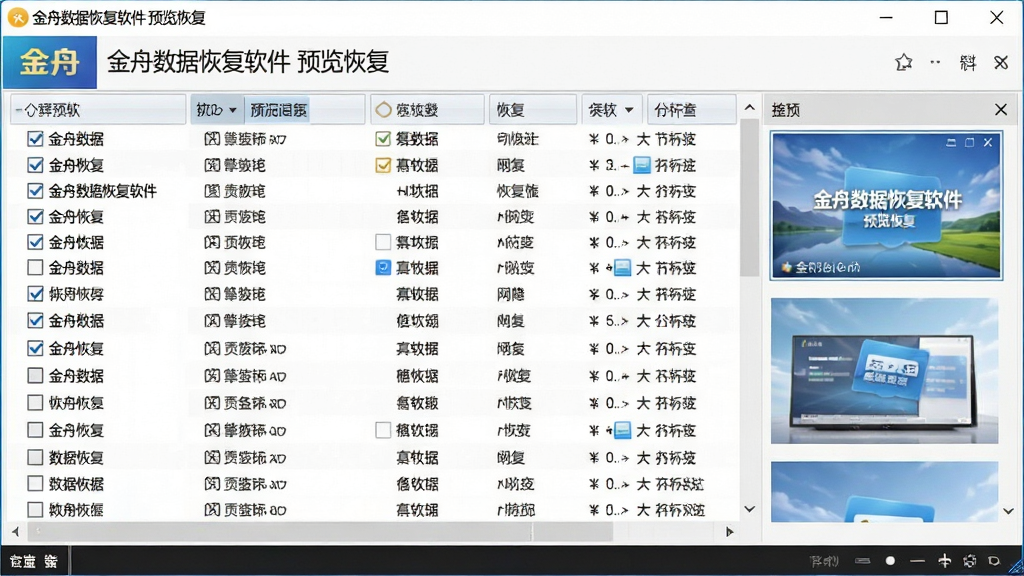Viewport: 1024px width, 576px height.
Task: Click the highlighted 预览 column header
Action: pos(304,110)
